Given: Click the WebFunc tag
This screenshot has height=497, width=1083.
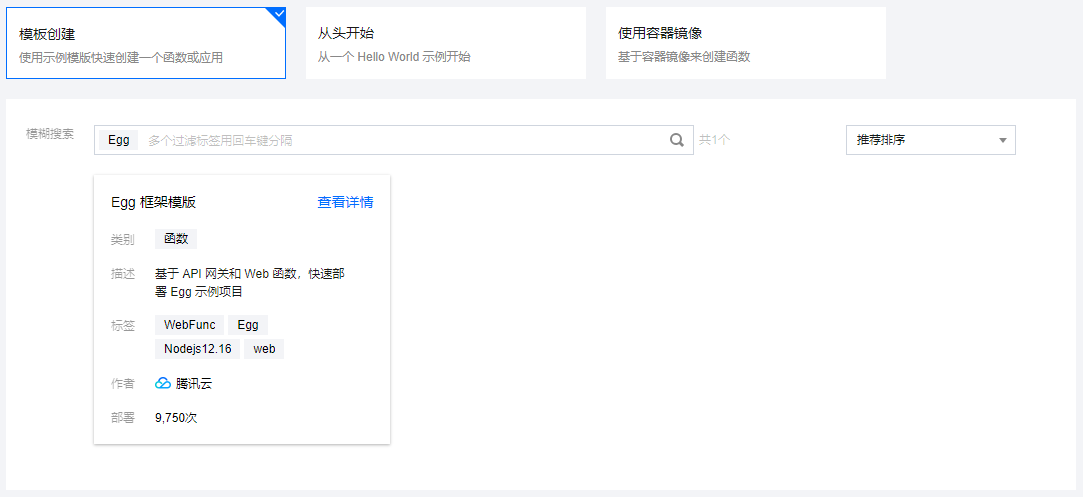Looking at the screenshot, I should 189,325.
